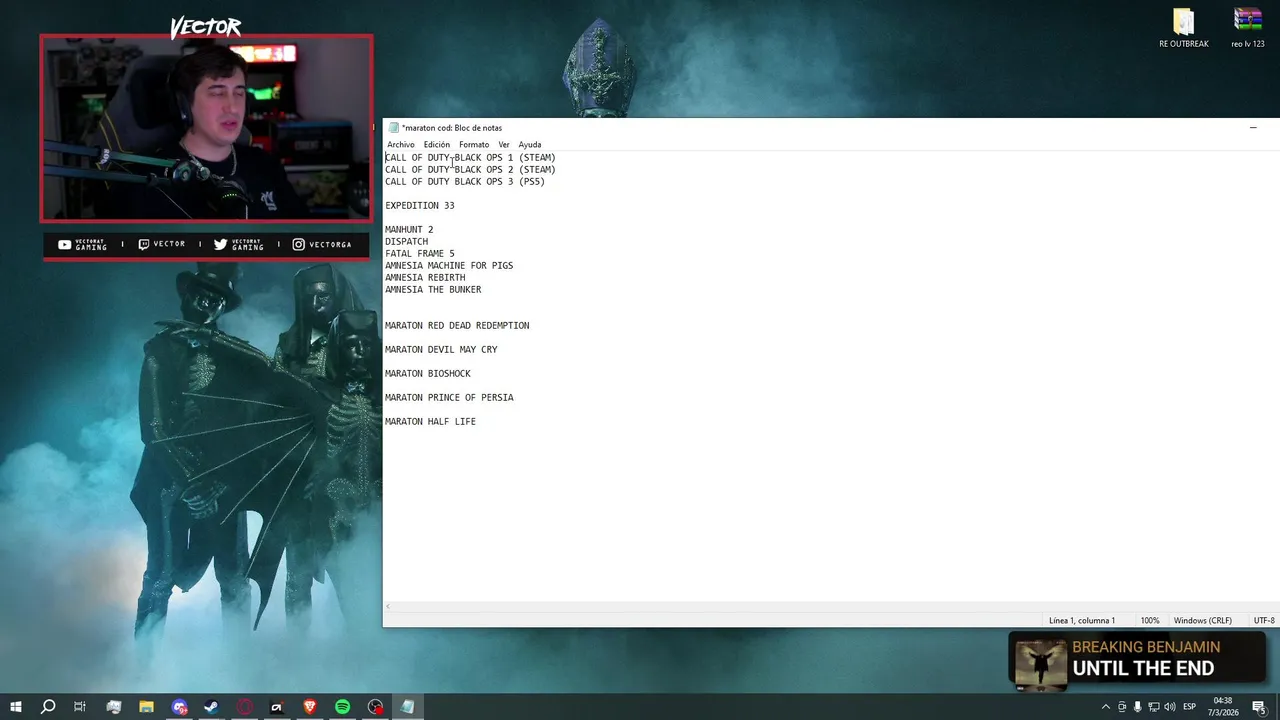Open the Formato menu in Notepad

(x=474, y=145)
